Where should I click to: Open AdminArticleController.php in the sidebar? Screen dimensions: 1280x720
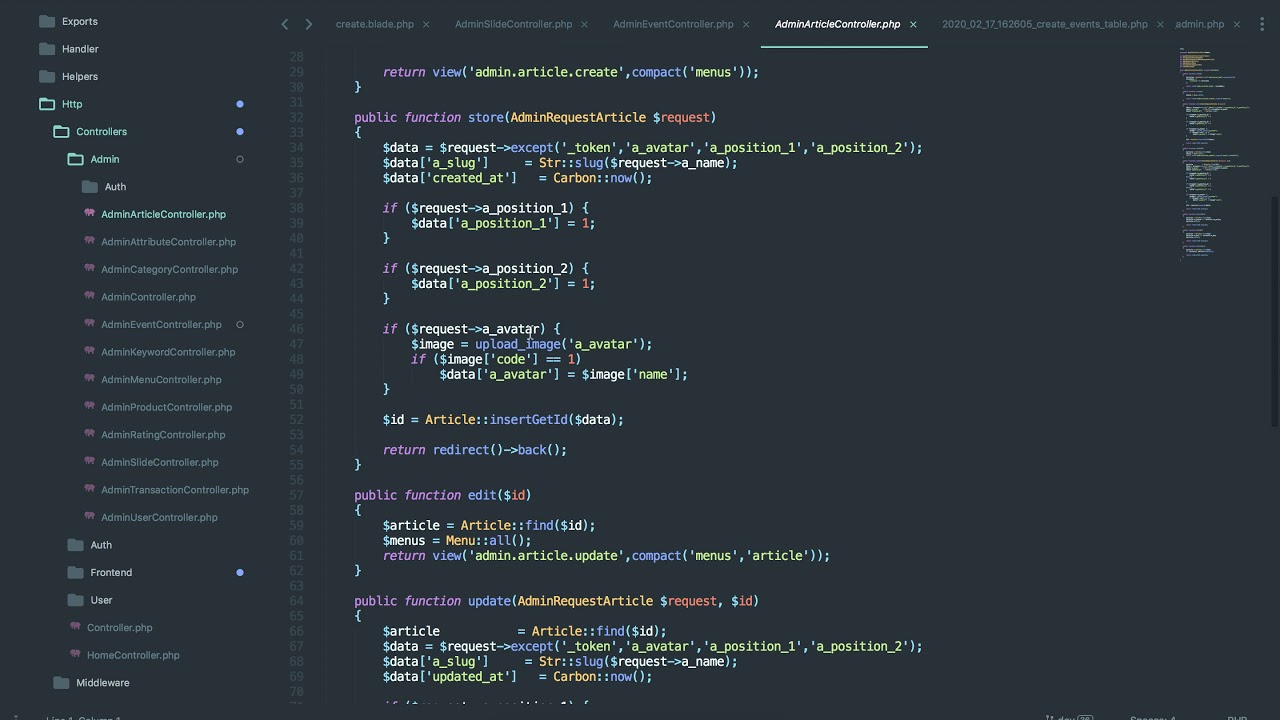point(163,214)
